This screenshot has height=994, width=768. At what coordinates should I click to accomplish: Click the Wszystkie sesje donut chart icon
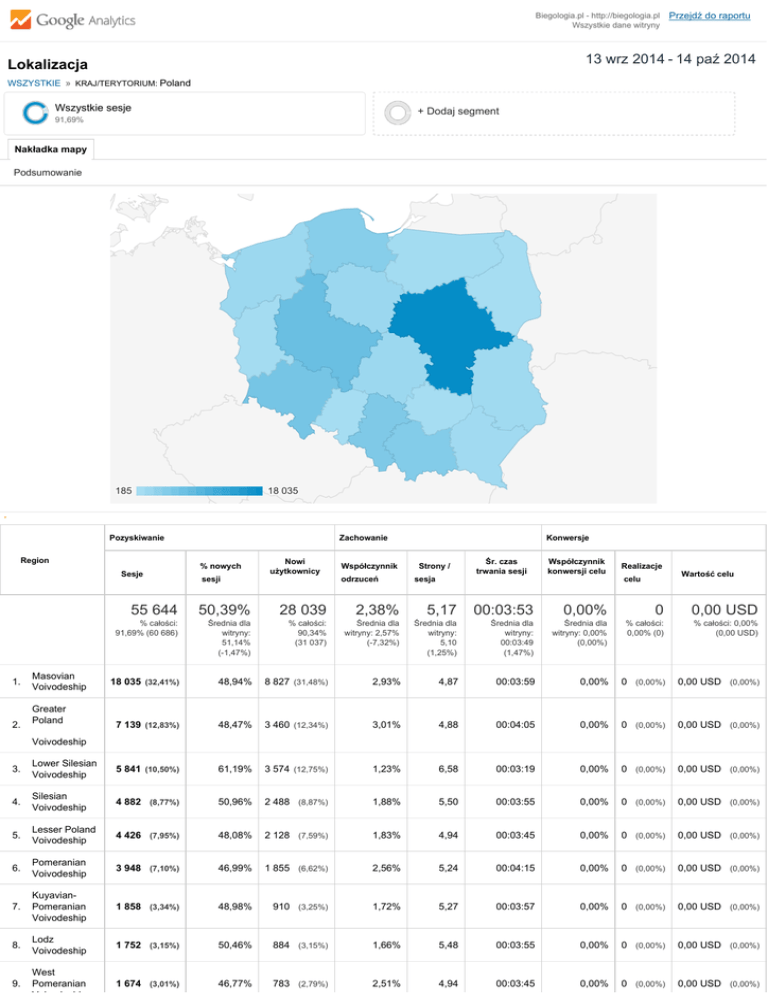(35, 114)
